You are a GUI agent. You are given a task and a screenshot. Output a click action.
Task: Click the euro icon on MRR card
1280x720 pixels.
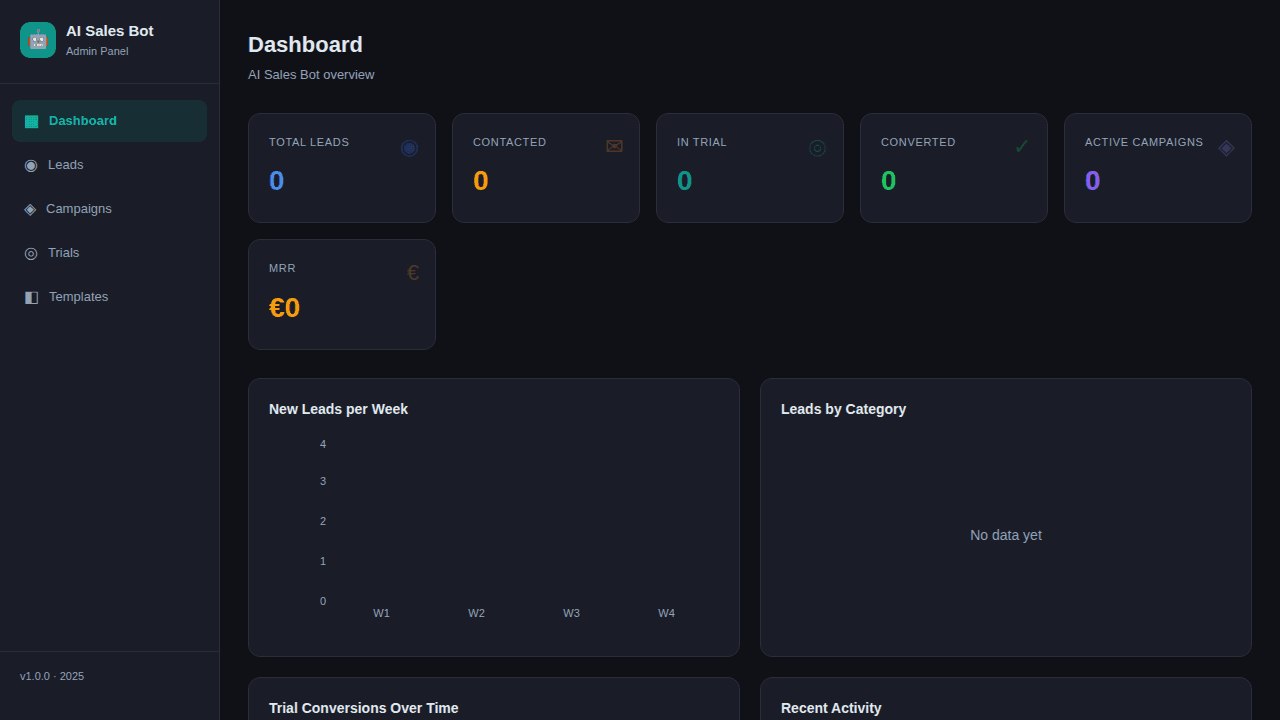(x=412, y=273)
